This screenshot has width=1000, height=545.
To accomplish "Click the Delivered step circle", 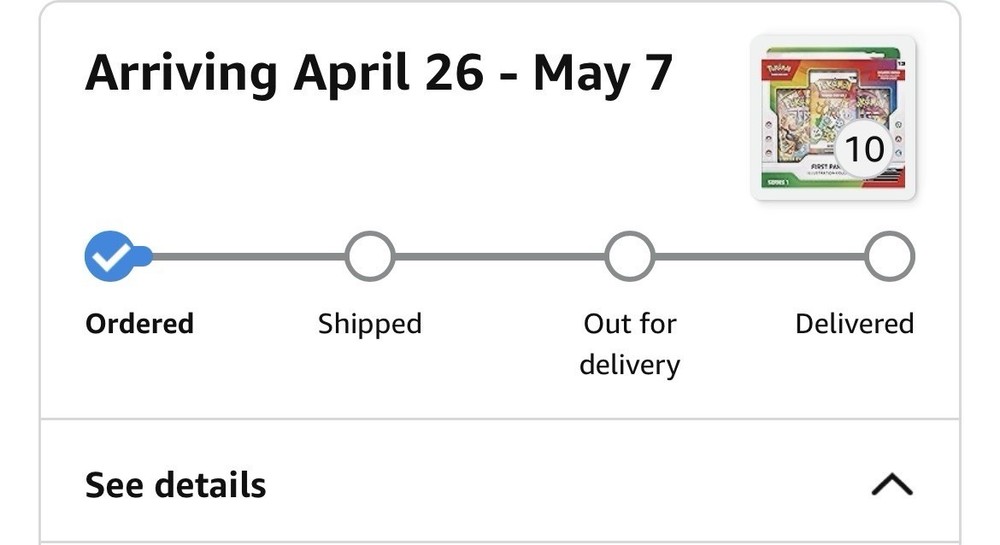I will coord(889,257).
